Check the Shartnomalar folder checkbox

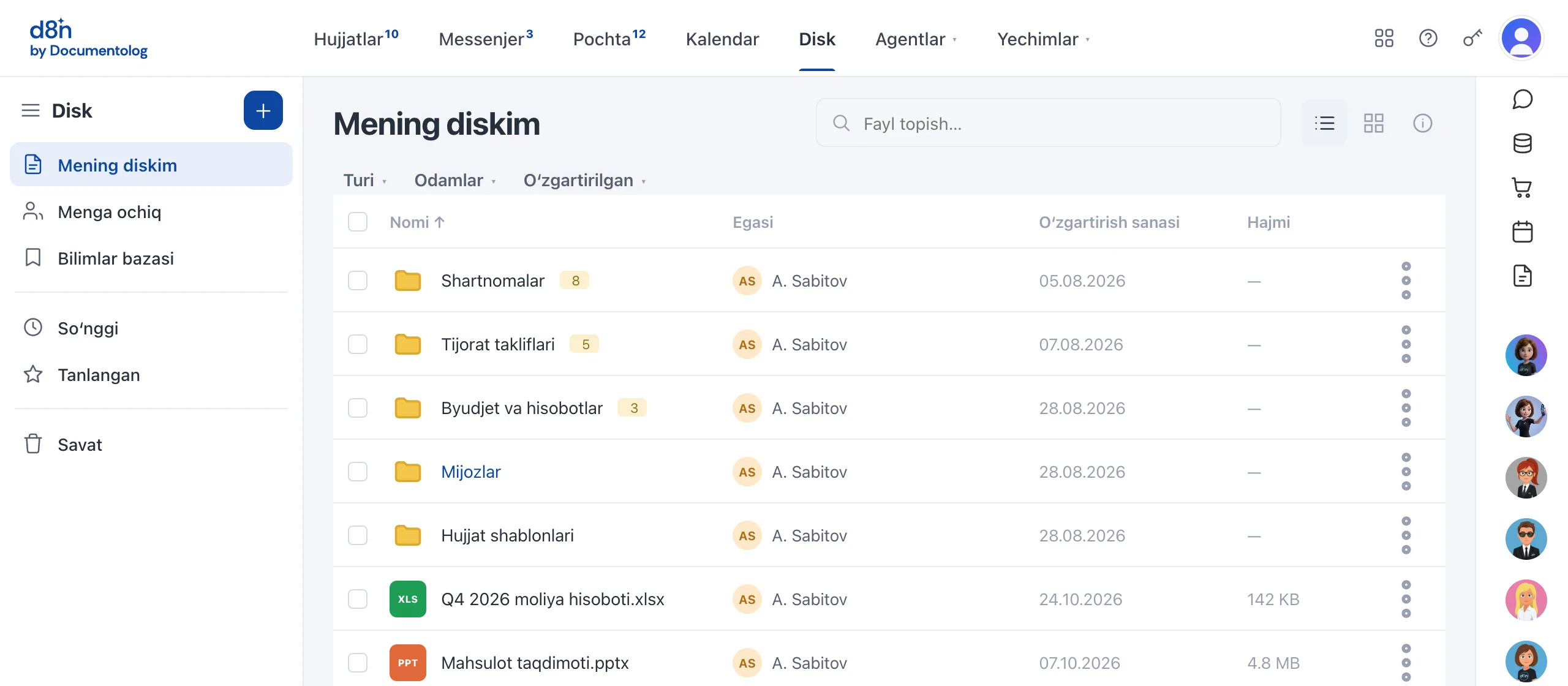(x=358, y=281)
